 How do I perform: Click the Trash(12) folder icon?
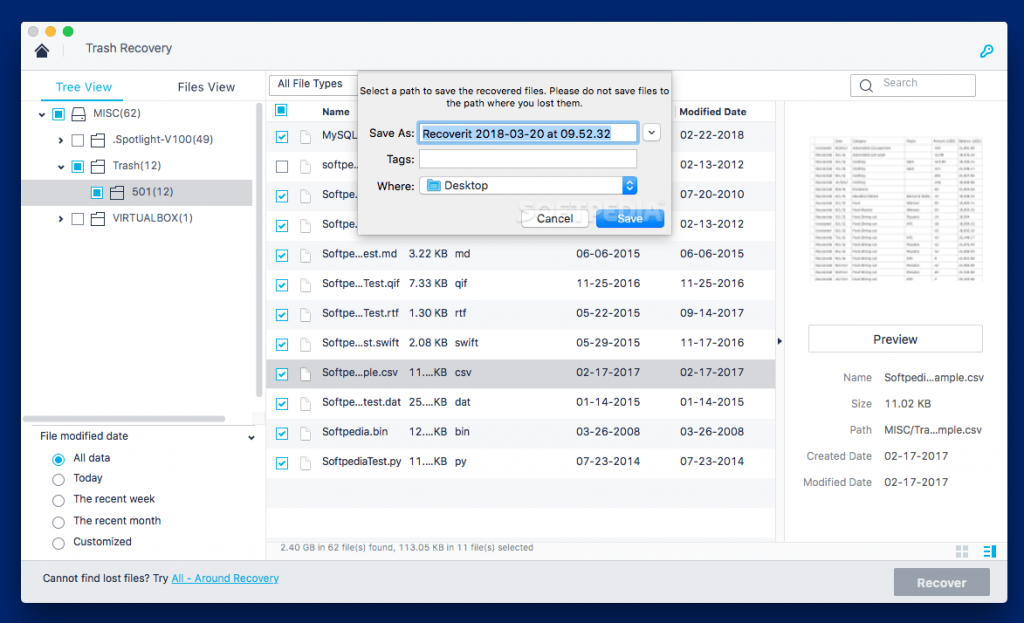click(98, 167)
